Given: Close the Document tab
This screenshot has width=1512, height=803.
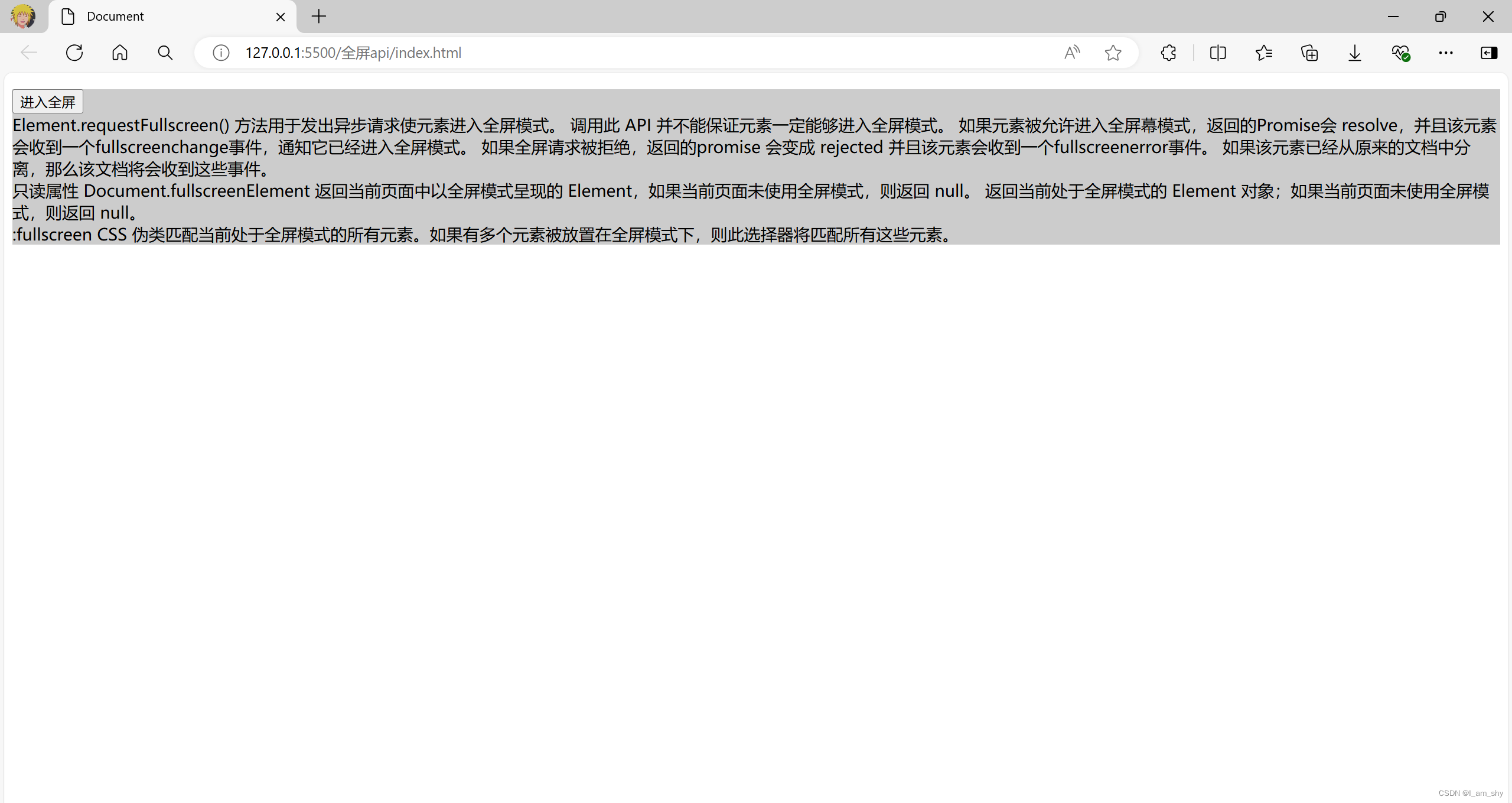Looking at the screenshot, I should pos(281,17).
